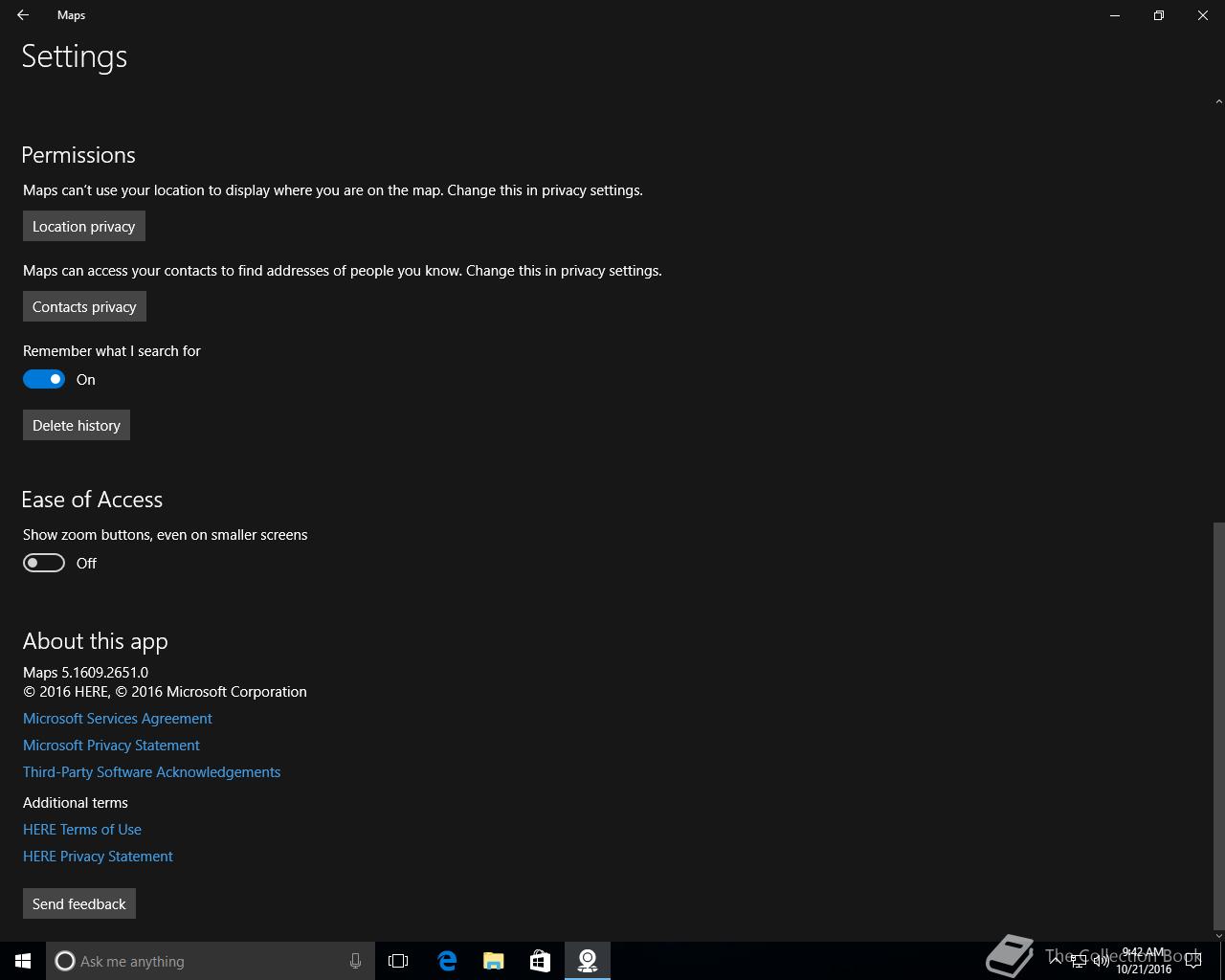Click the 'About this app' heading
Viewport: 1225px width, 980px height.
point(96,642)
